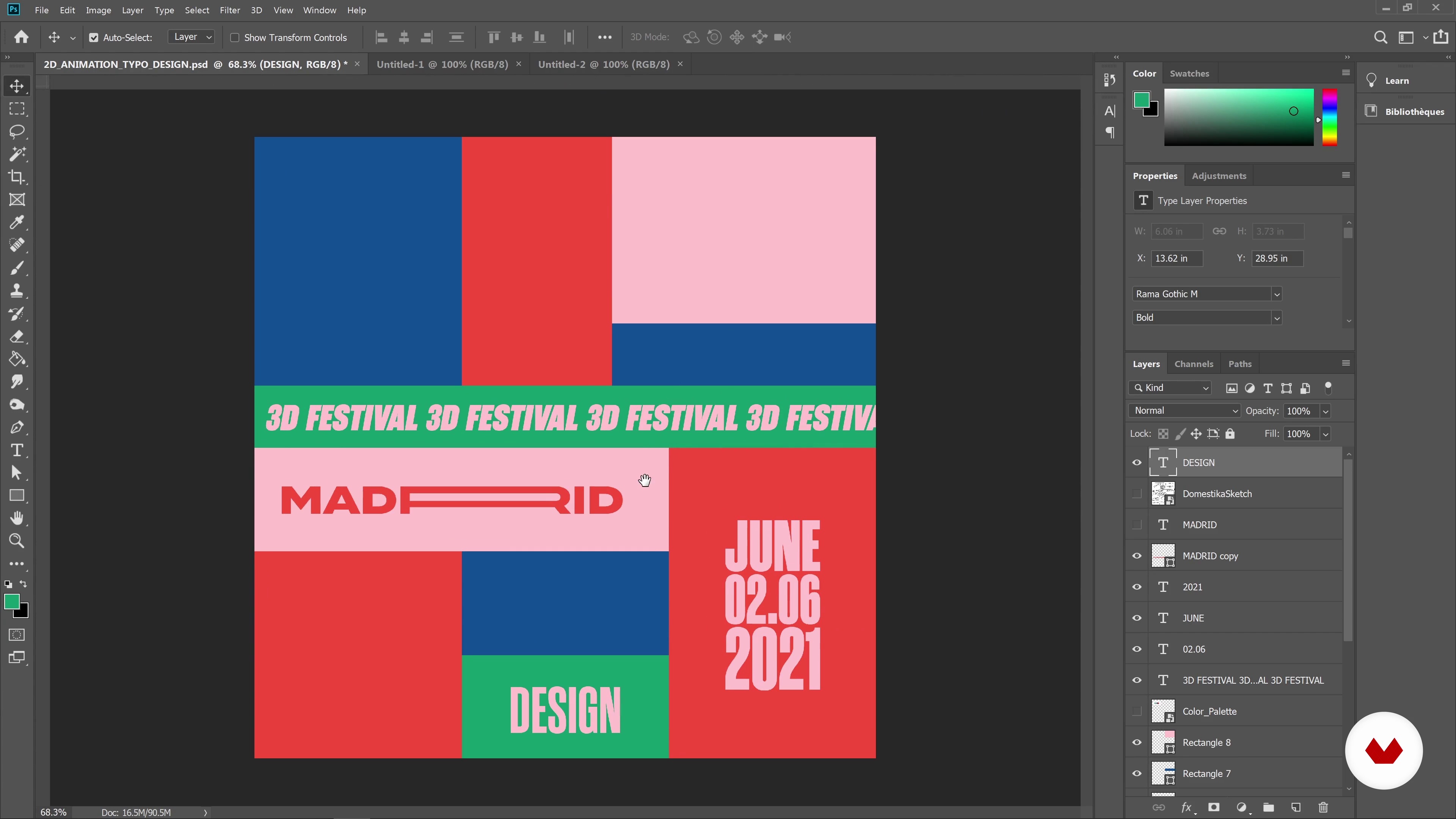Hide the DESIGN layer
The image size is (1456, 819).
pyautogui.click(x=1137, y=462)
